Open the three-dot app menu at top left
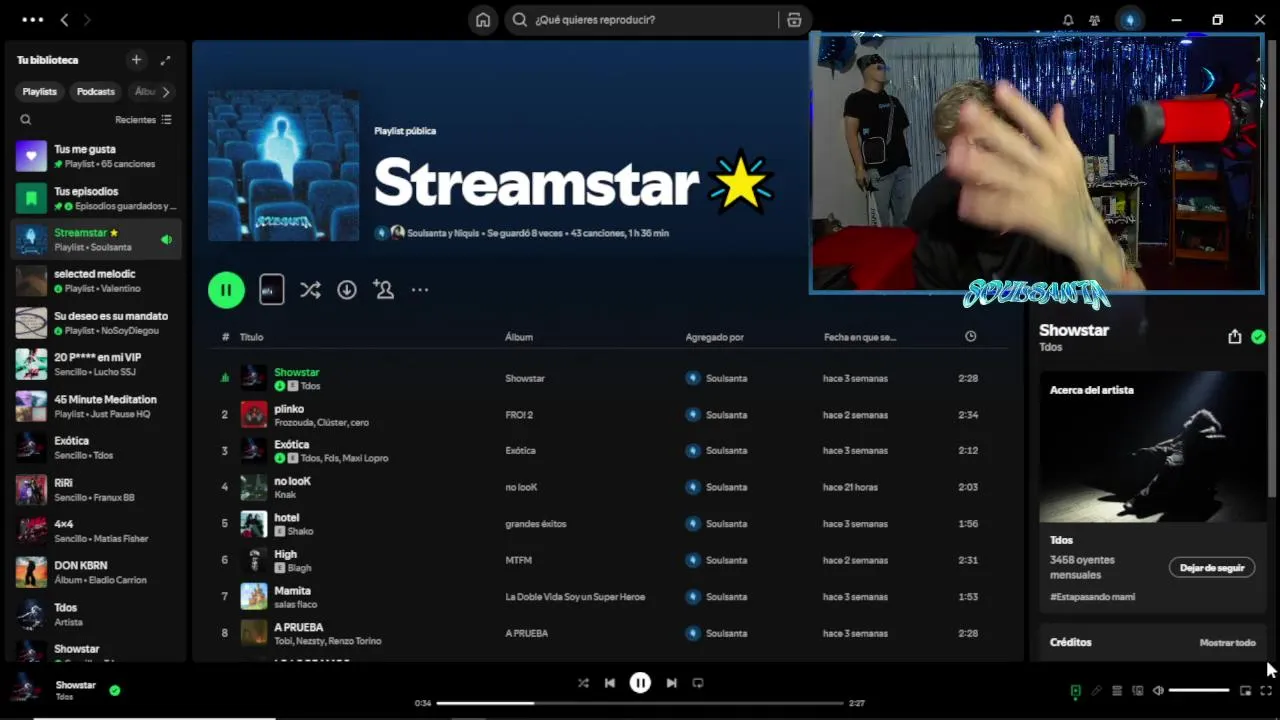 pyautogui.click(x=32, y=20)
